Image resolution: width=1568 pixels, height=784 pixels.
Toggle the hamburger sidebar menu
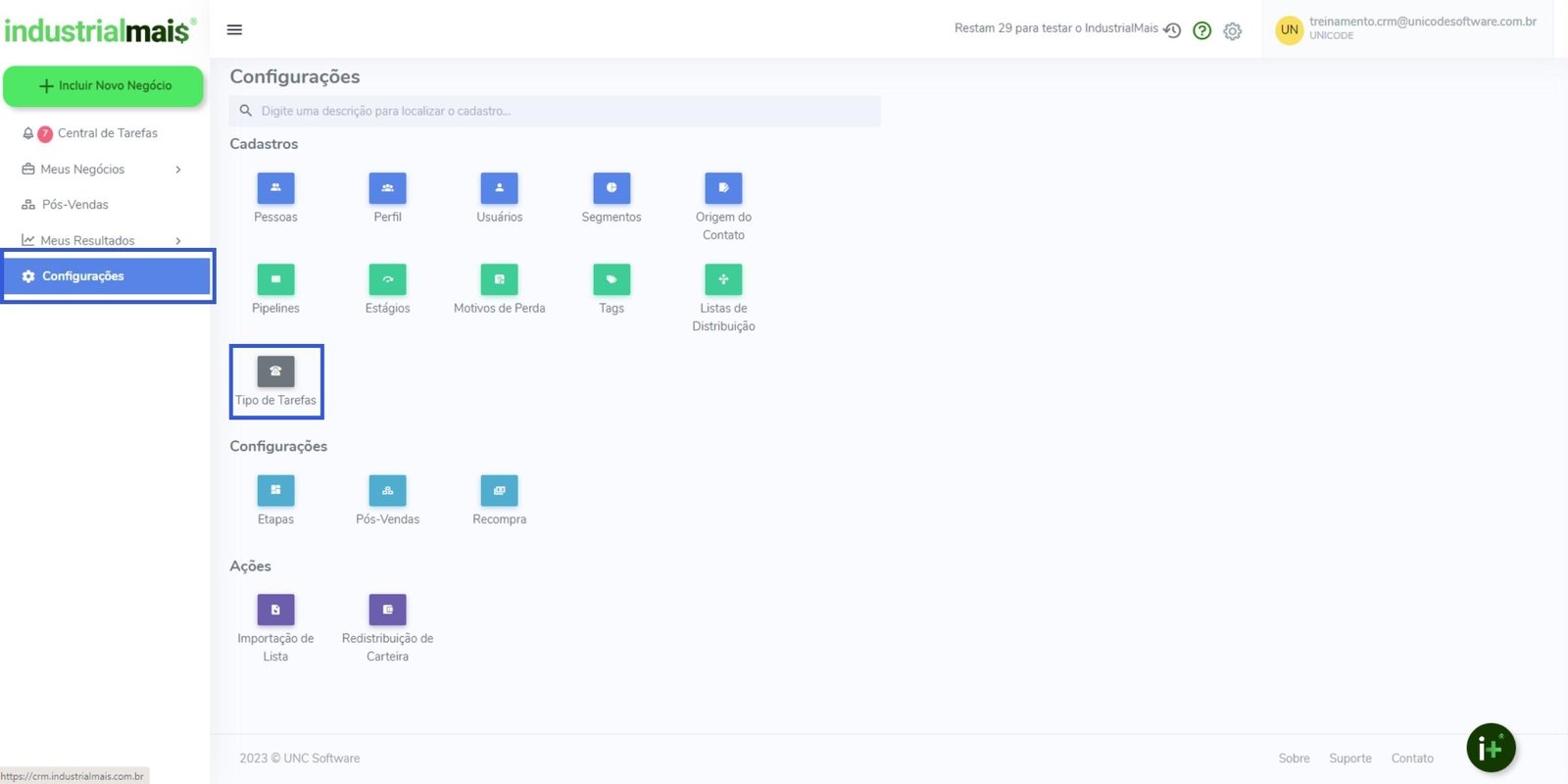pos(234,29)
